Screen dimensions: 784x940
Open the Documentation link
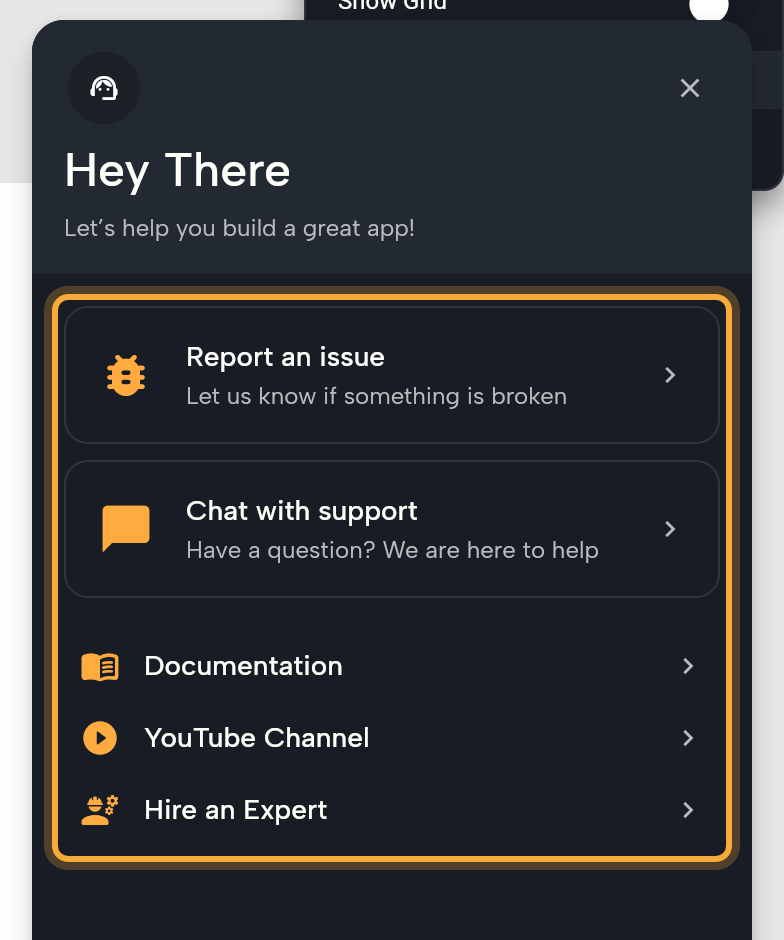392,666
